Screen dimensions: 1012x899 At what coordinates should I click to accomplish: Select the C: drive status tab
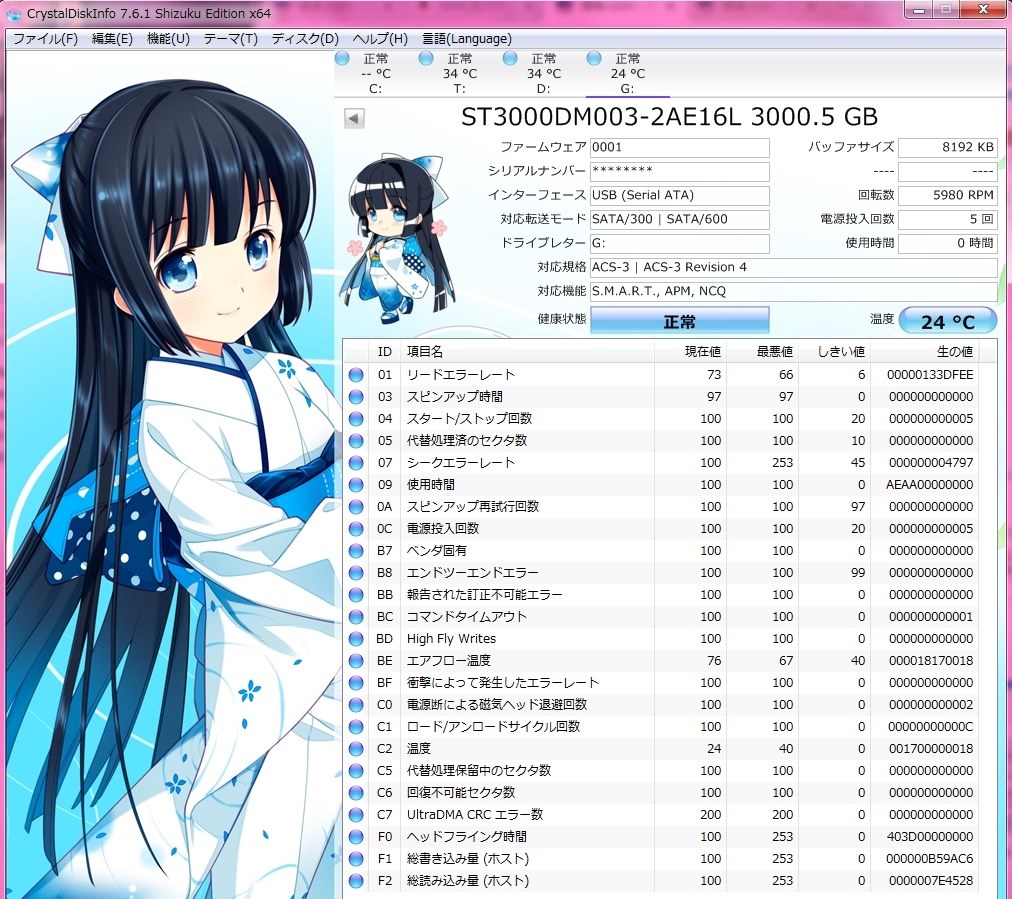(x=376, y=73)
